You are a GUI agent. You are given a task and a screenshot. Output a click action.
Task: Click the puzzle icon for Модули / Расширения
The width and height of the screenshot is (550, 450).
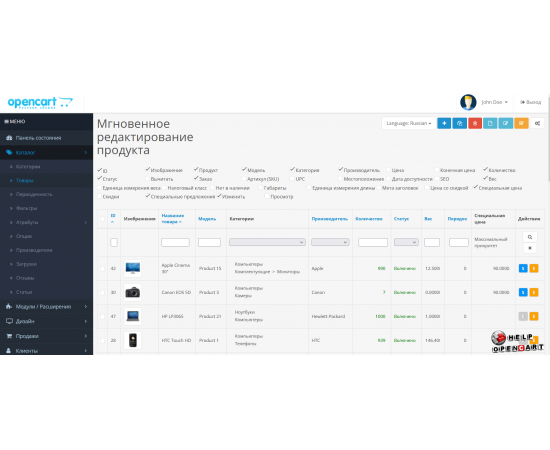click(9, 307)
